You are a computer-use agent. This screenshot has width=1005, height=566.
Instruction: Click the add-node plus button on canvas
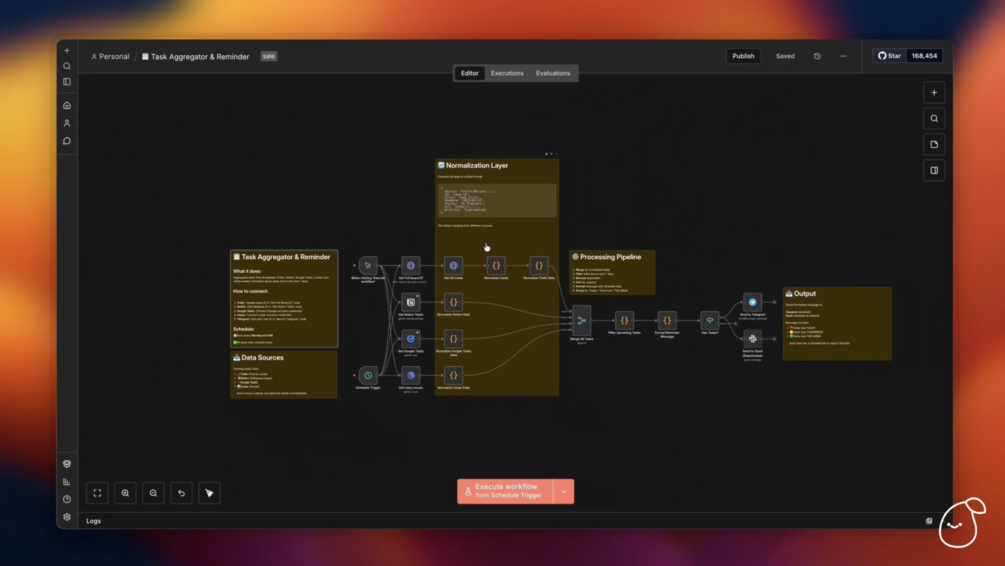pyautogui.click(x=934, y=93)
